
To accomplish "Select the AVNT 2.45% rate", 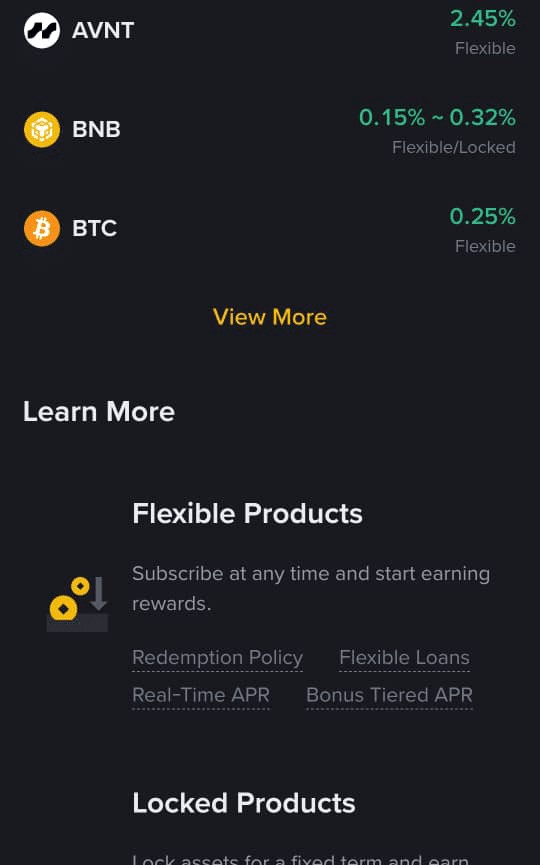I will (483, 19).
